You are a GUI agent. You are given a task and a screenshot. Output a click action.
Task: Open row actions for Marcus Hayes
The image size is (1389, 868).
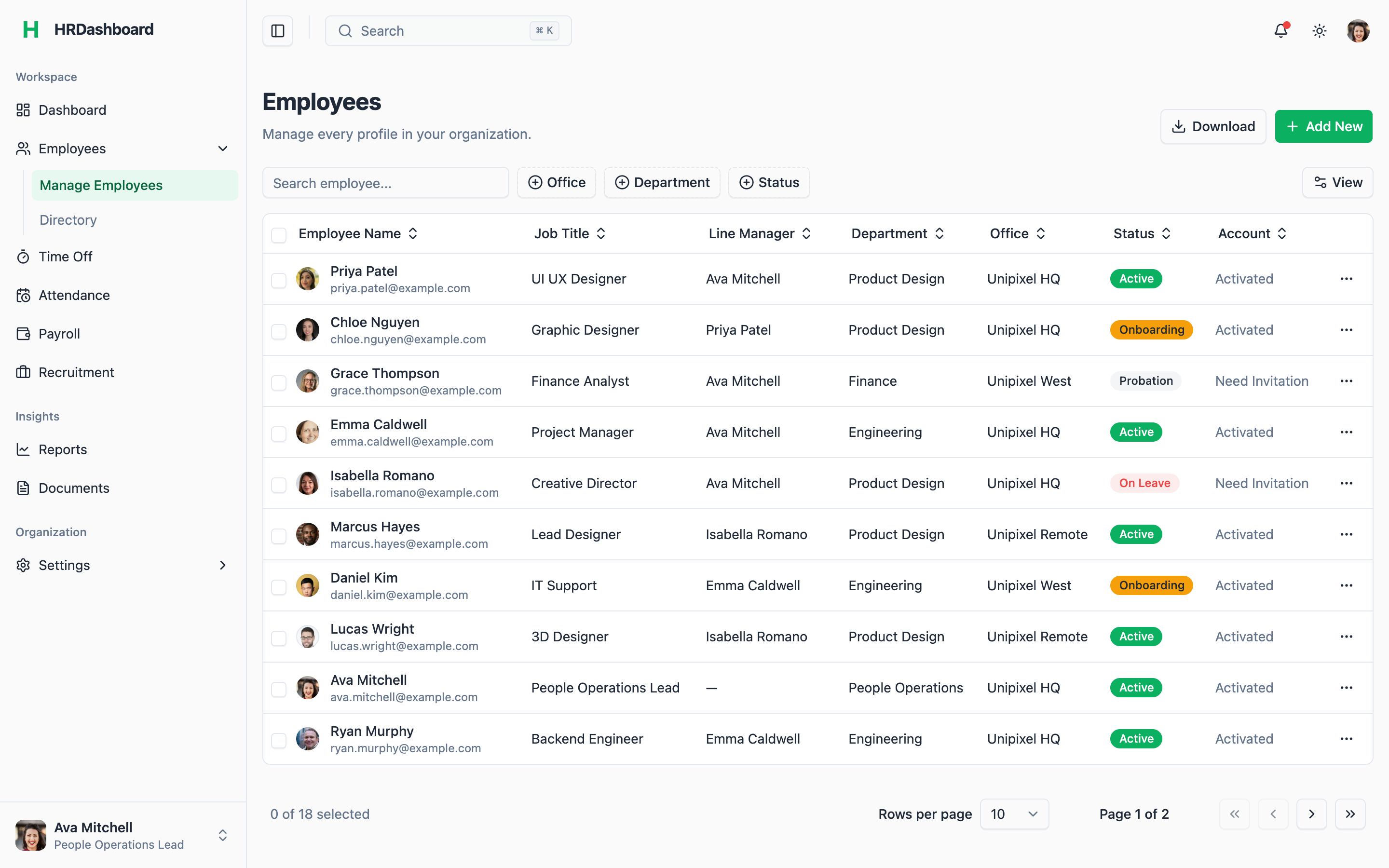[x=1346, y=534]
